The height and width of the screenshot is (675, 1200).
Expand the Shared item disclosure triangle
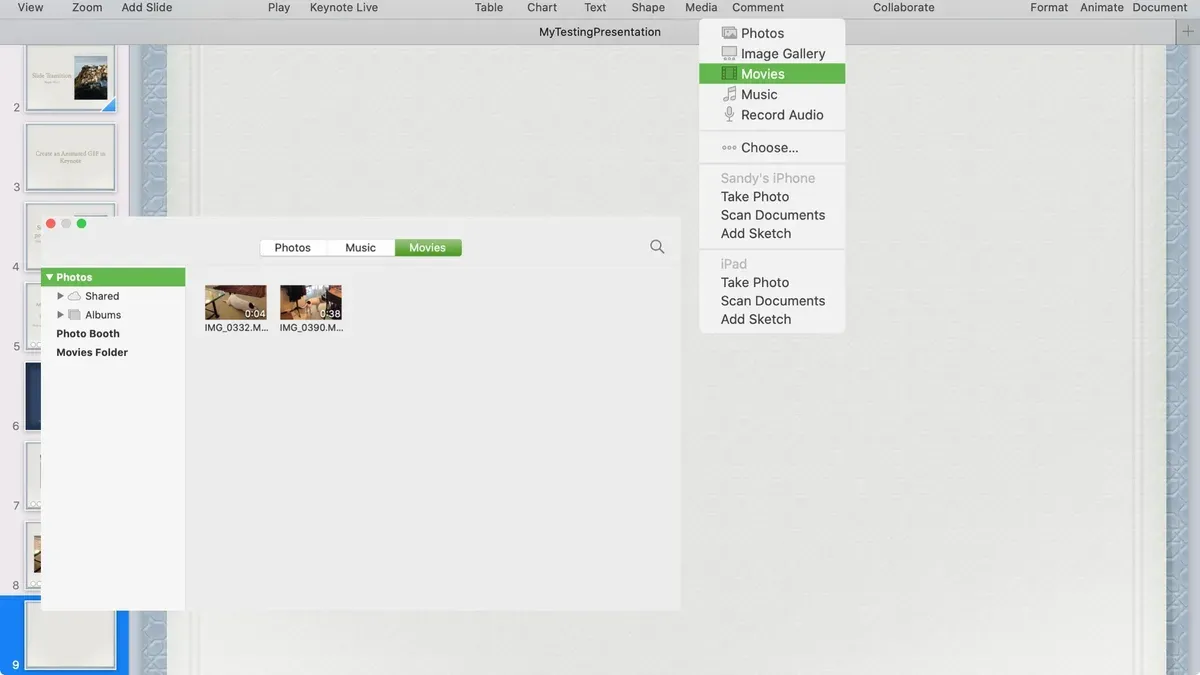[60, 296]
